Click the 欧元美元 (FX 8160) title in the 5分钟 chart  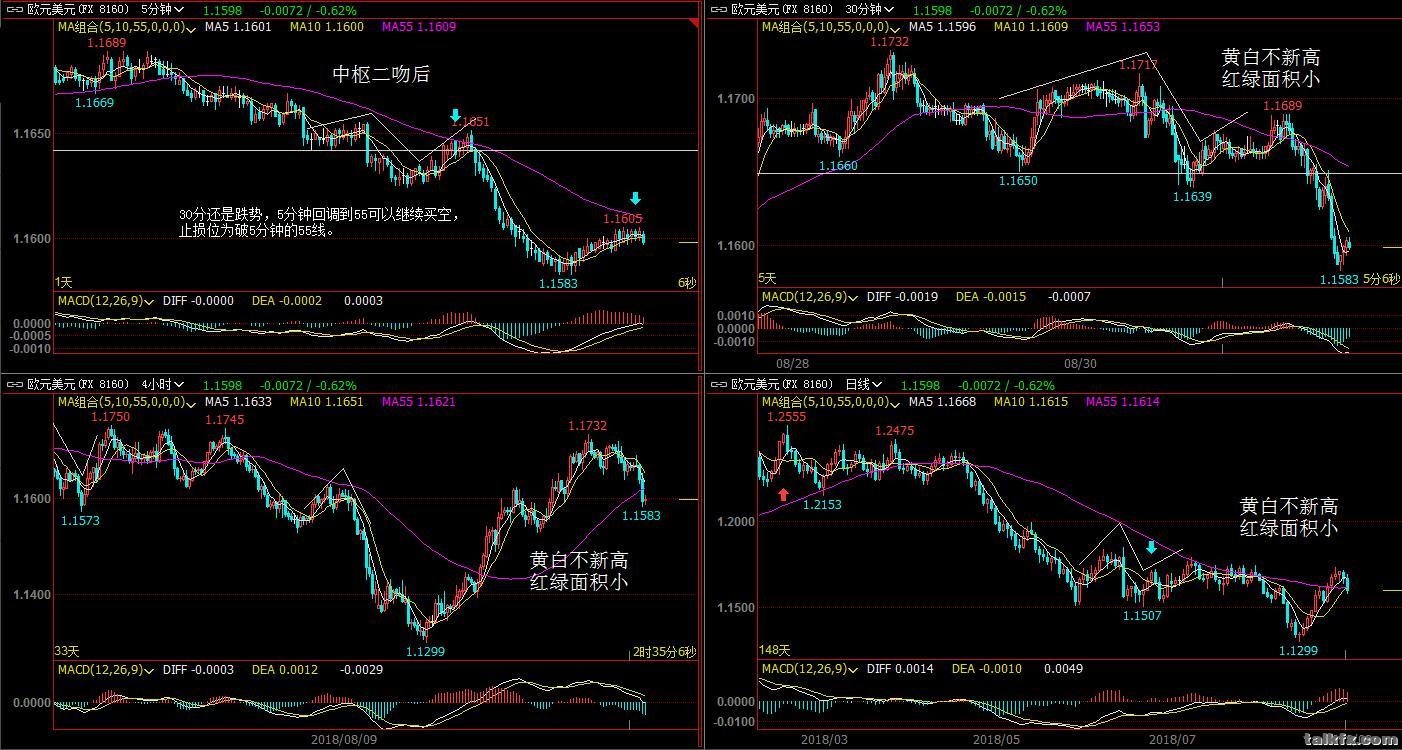(79, 9)
